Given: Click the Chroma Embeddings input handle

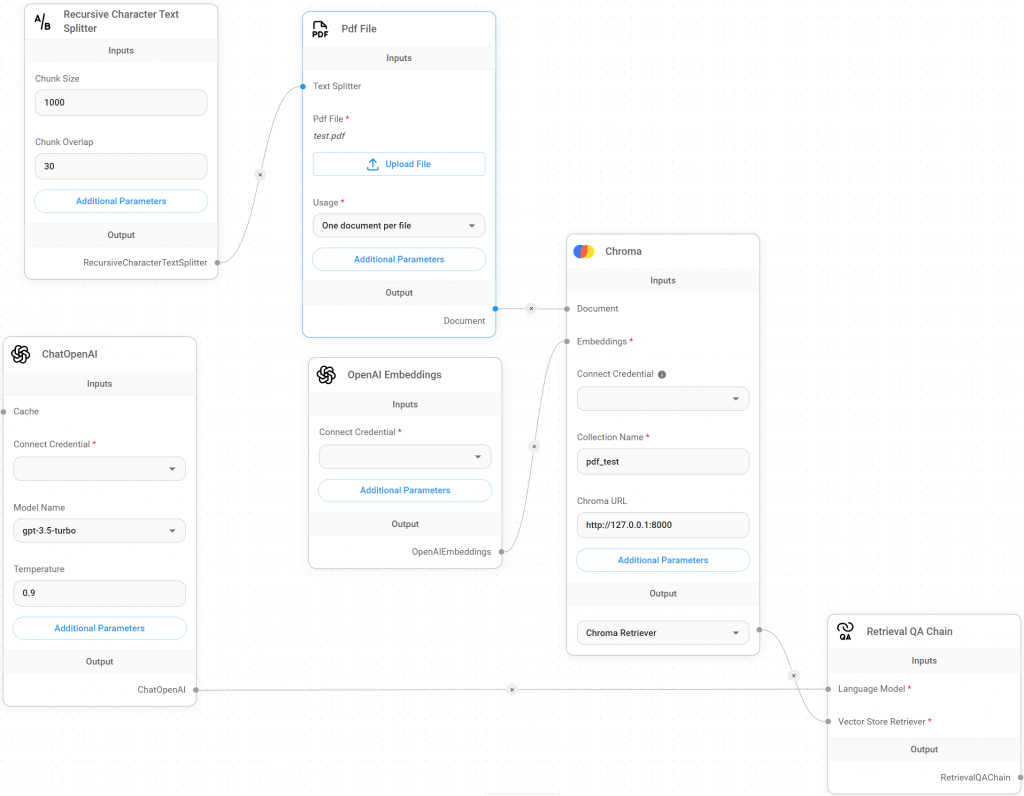Looking at the screenshot, I should pos(567,342).
